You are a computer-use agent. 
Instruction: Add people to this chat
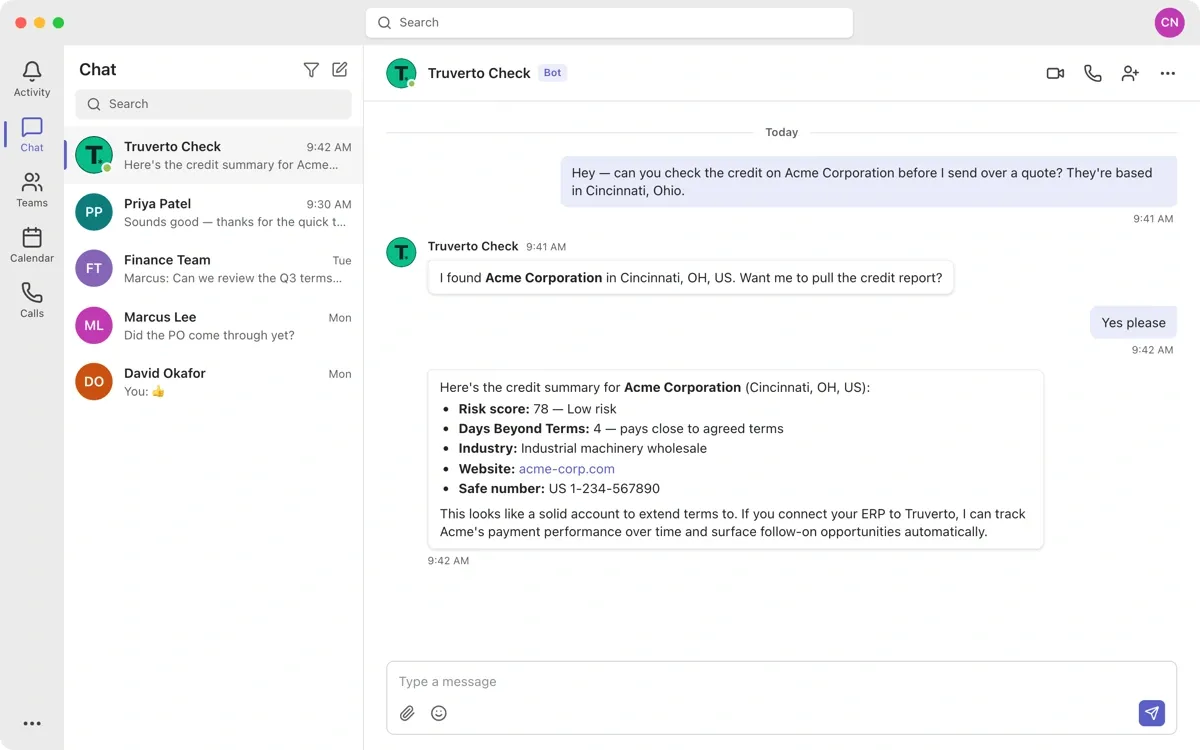[x=1130, y=73]
